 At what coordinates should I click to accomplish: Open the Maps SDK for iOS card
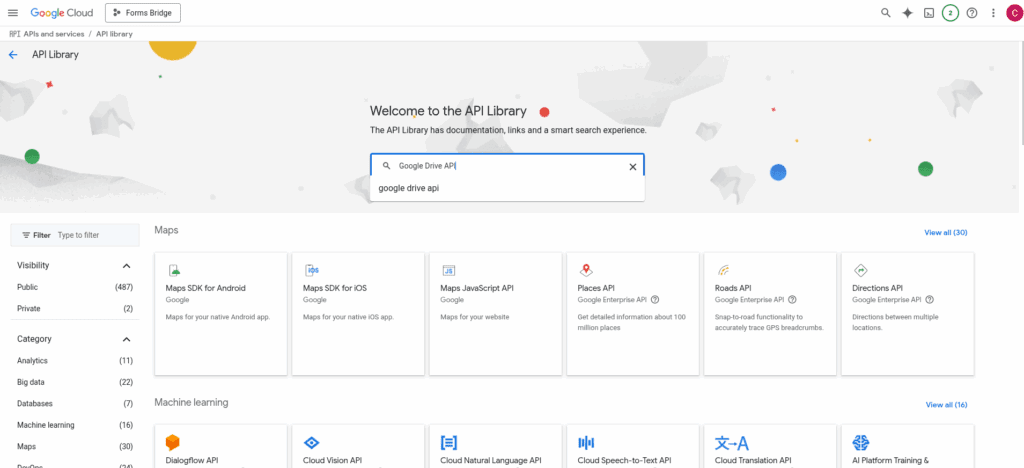coord(358,314)
